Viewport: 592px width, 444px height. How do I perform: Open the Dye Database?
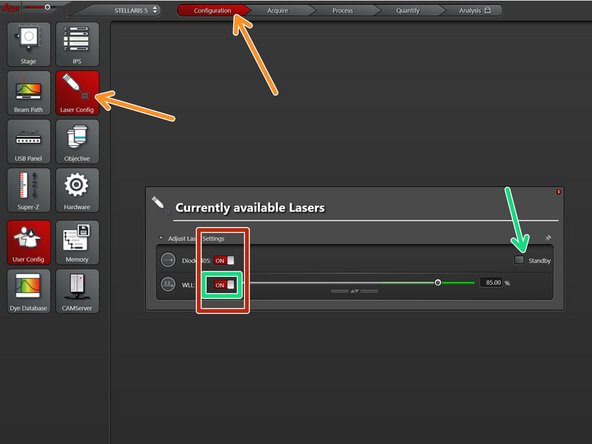29,291
